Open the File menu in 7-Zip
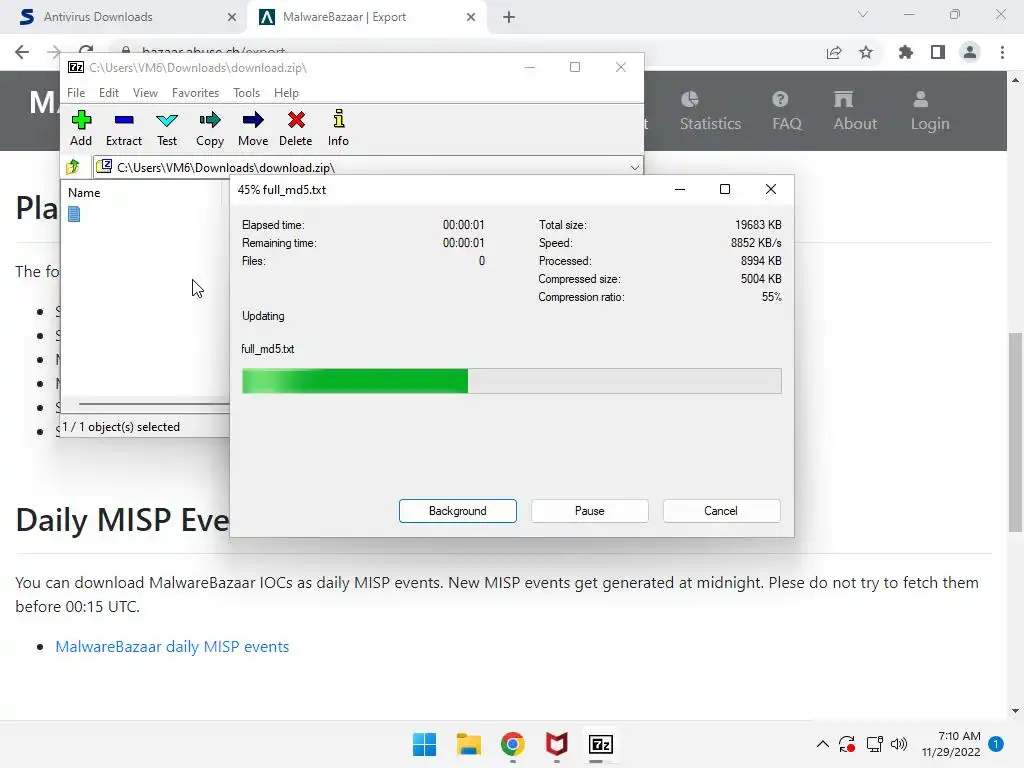 coord(76,93)
